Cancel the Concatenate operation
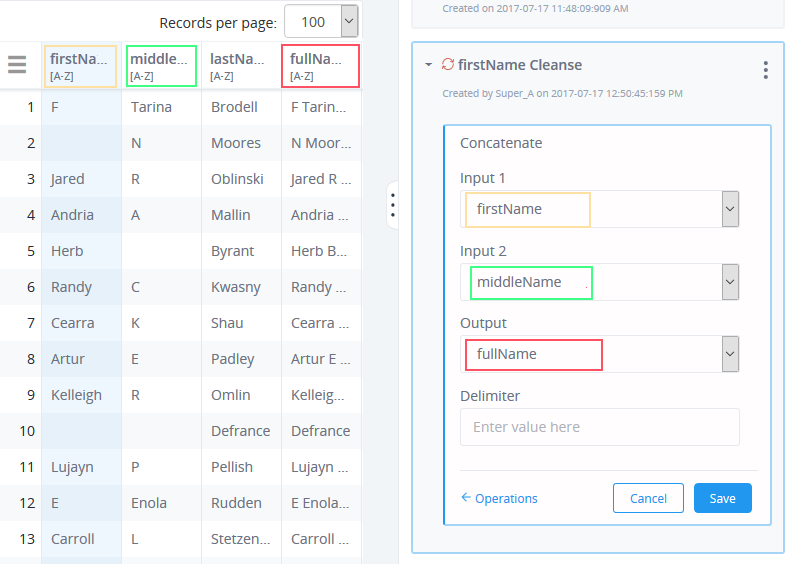Viewport: 790px width, 564px height. (648, 498)
